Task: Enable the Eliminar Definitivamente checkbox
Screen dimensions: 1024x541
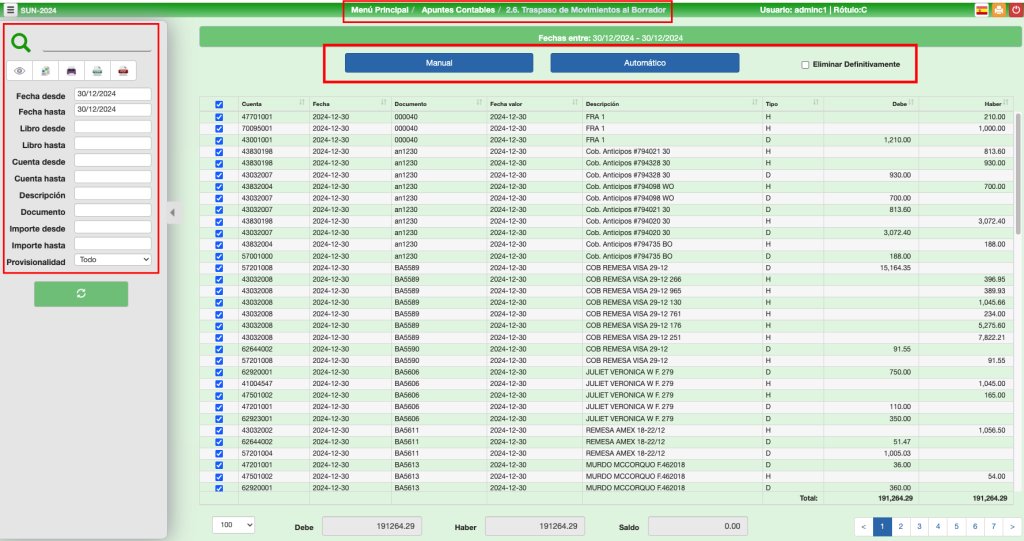Action: tap(805, 65)
